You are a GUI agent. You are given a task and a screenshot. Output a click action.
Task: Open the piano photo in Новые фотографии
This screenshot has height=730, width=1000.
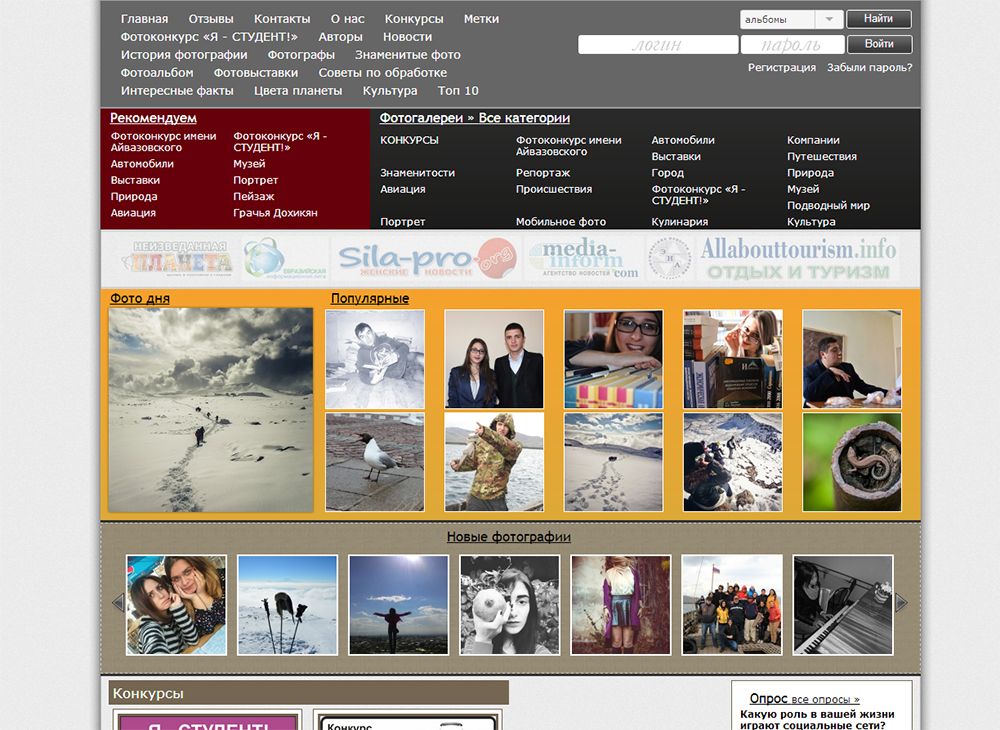[x=842, y=605]
